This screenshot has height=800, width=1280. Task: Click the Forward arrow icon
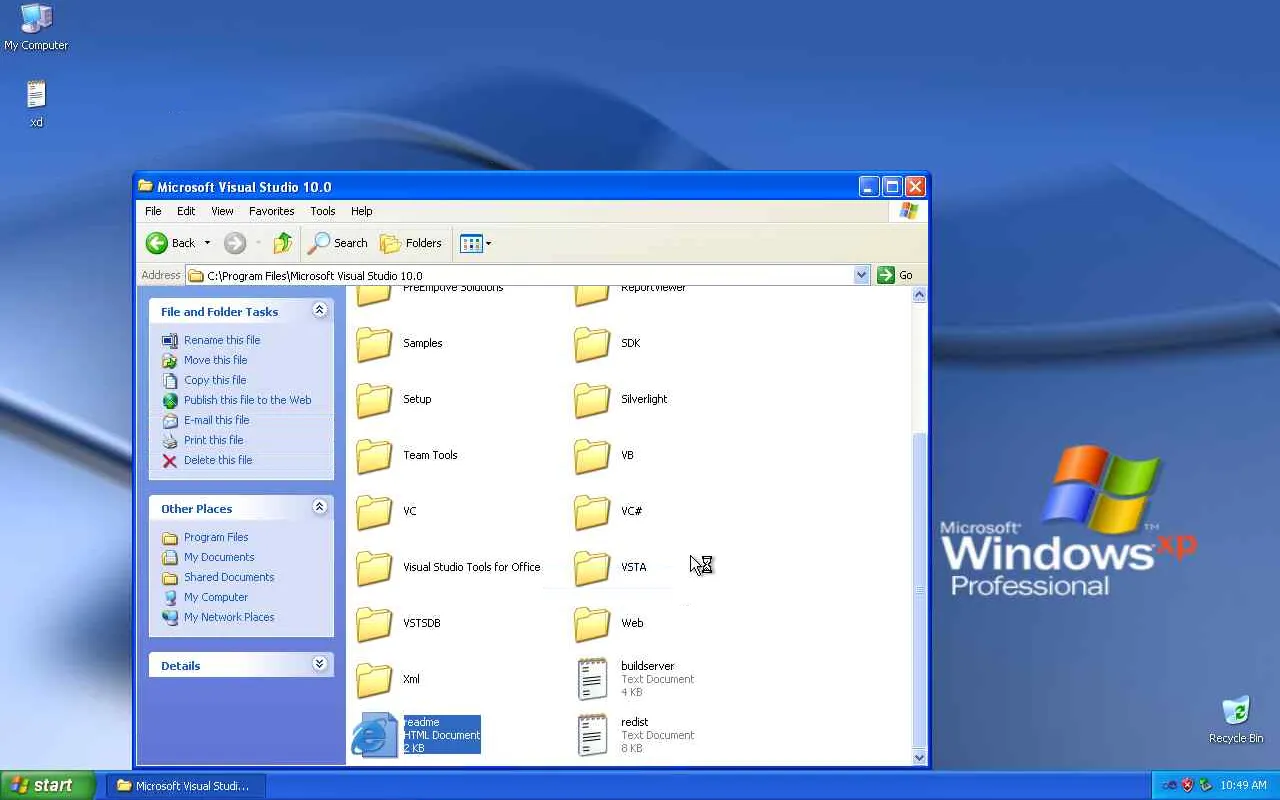(x=235, y=243)
